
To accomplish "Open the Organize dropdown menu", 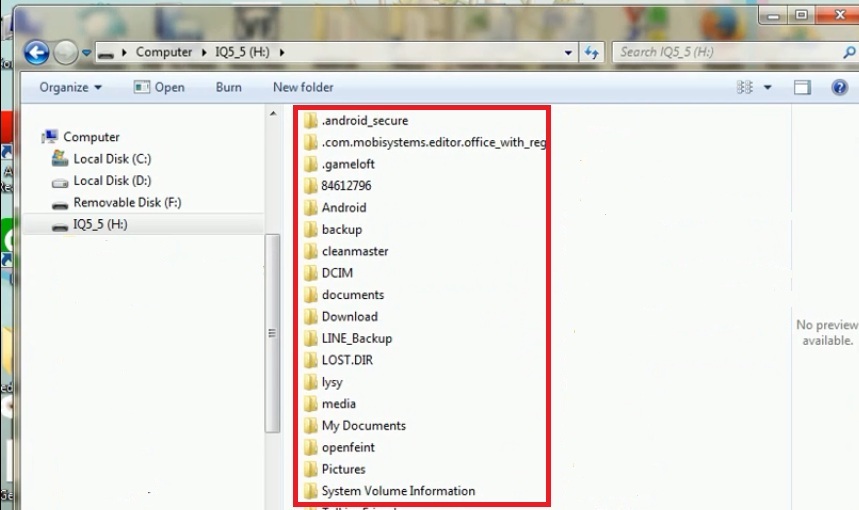I will 70,87.
